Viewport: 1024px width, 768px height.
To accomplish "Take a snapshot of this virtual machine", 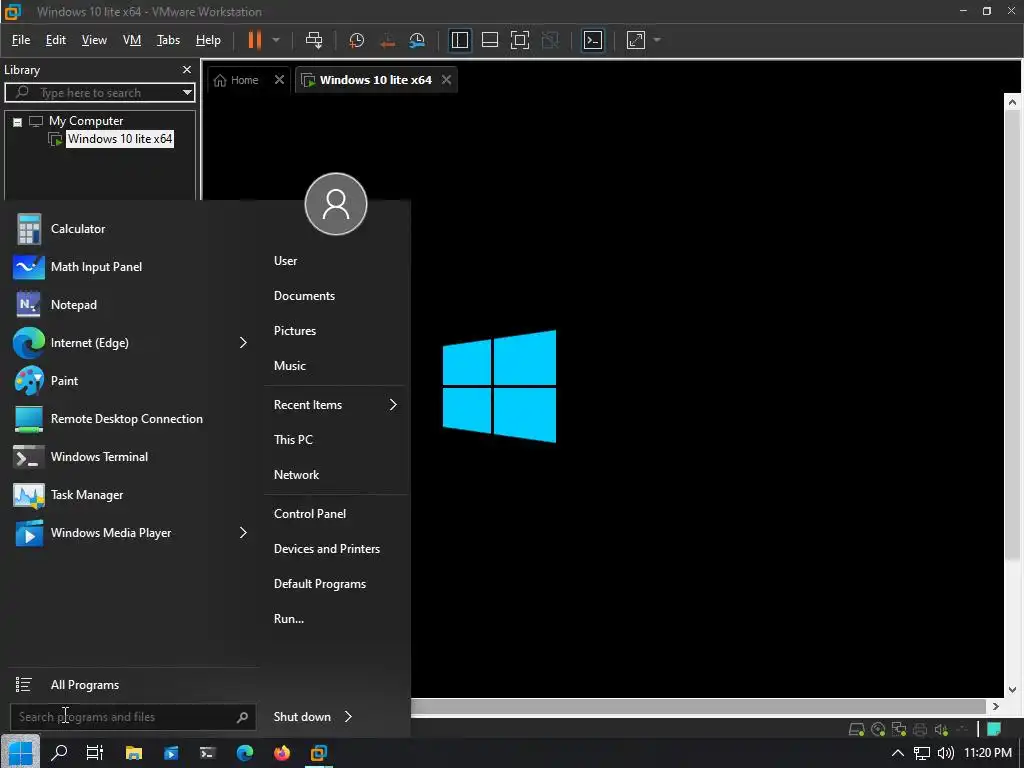I will click(357, 40).
